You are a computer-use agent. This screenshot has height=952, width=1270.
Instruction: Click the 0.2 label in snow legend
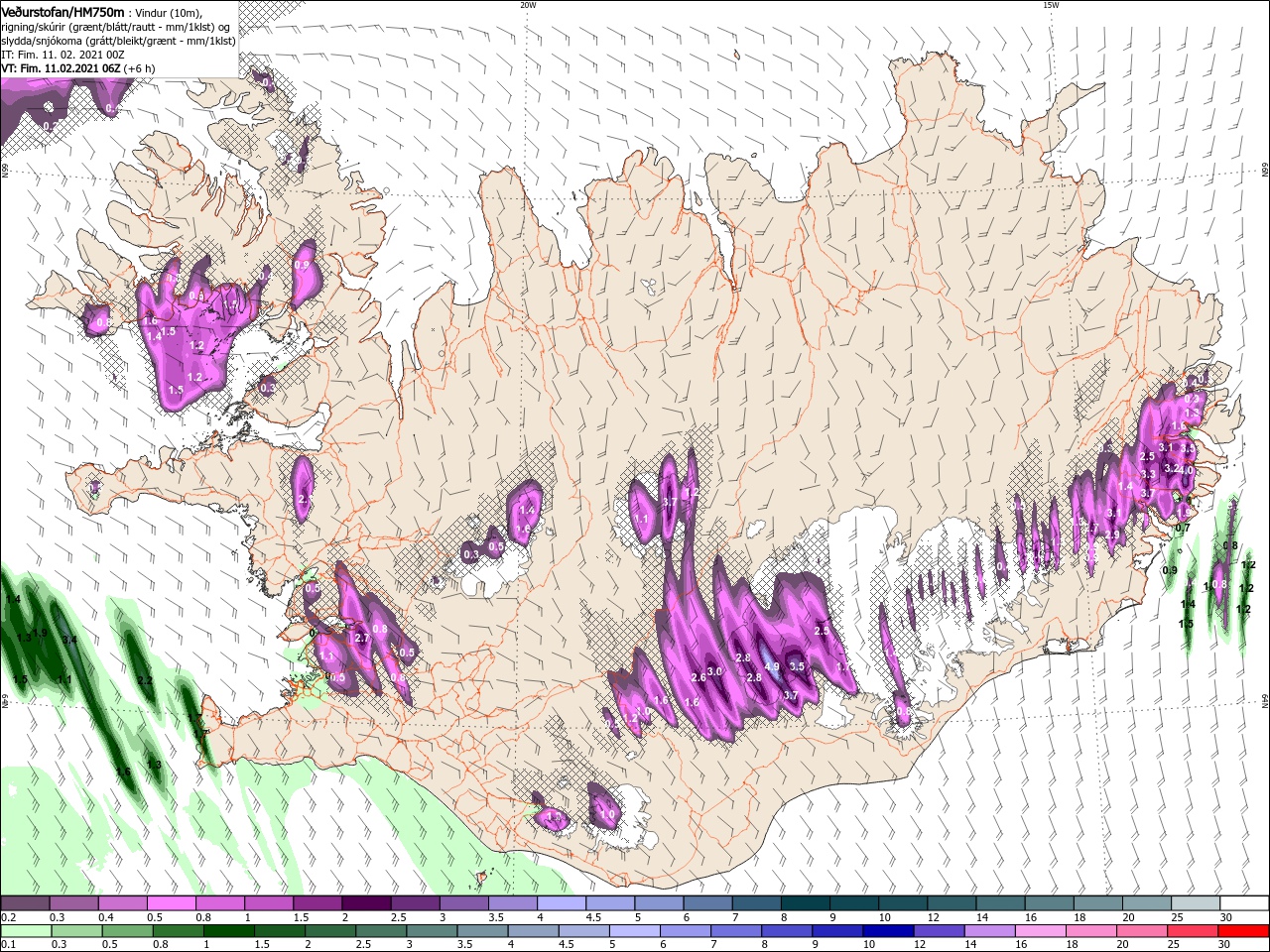[x=9, y=917]
